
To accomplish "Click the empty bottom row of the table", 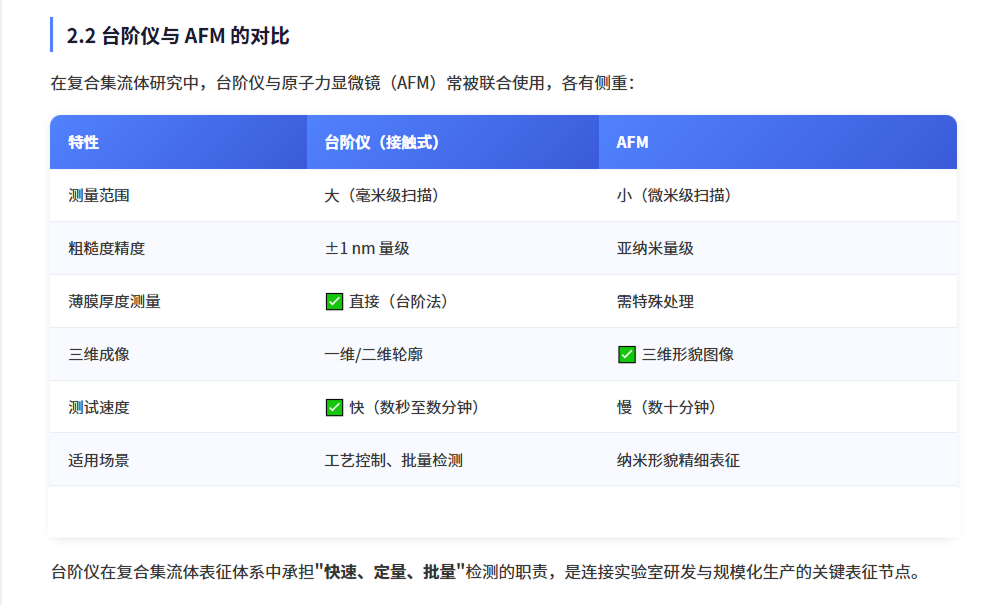I will coord(500,512).
